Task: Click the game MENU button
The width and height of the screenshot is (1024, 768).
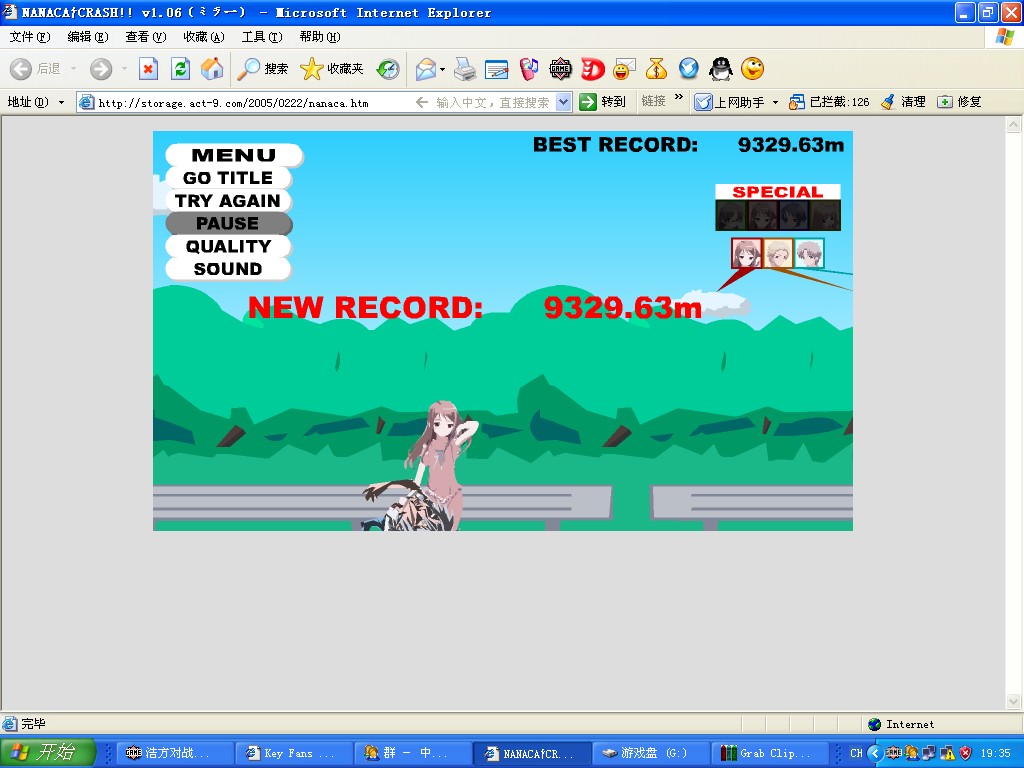Action: coord(234,155)
